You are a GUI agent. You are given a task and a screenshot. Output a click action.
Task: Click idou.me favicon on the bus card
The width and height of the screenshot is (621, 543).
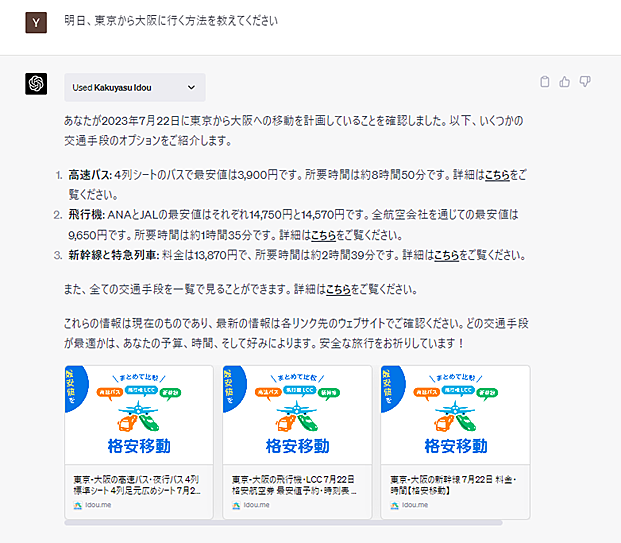click(x=78, y=505)
